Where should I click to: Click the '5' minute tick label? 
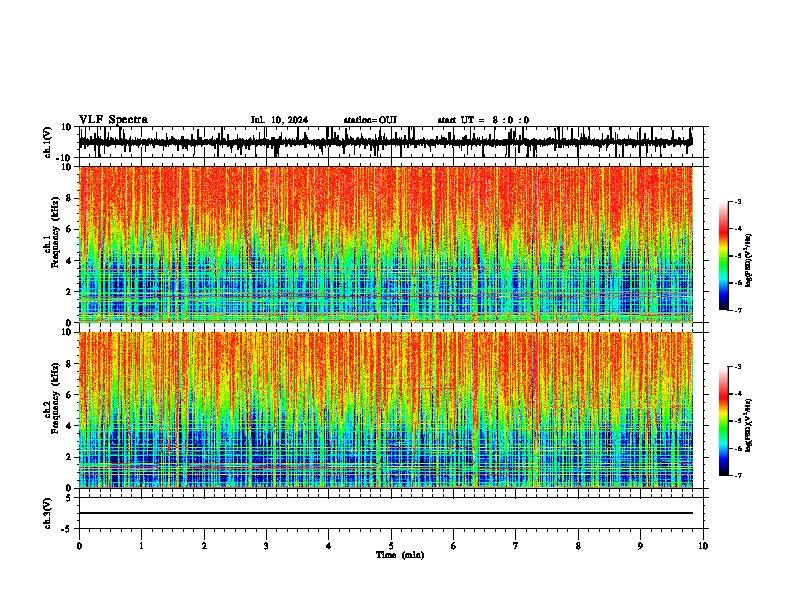(x=391, y=546)
